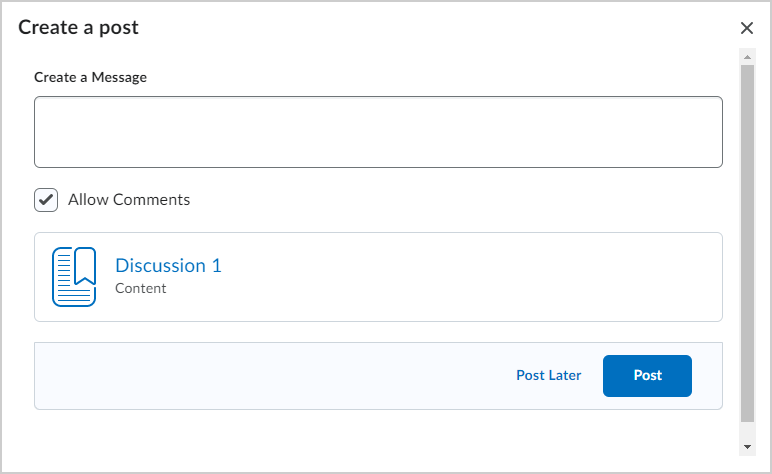Open the Discussion 1 link
The width and height of the screenshot is (772, 474).
[168, 265]
